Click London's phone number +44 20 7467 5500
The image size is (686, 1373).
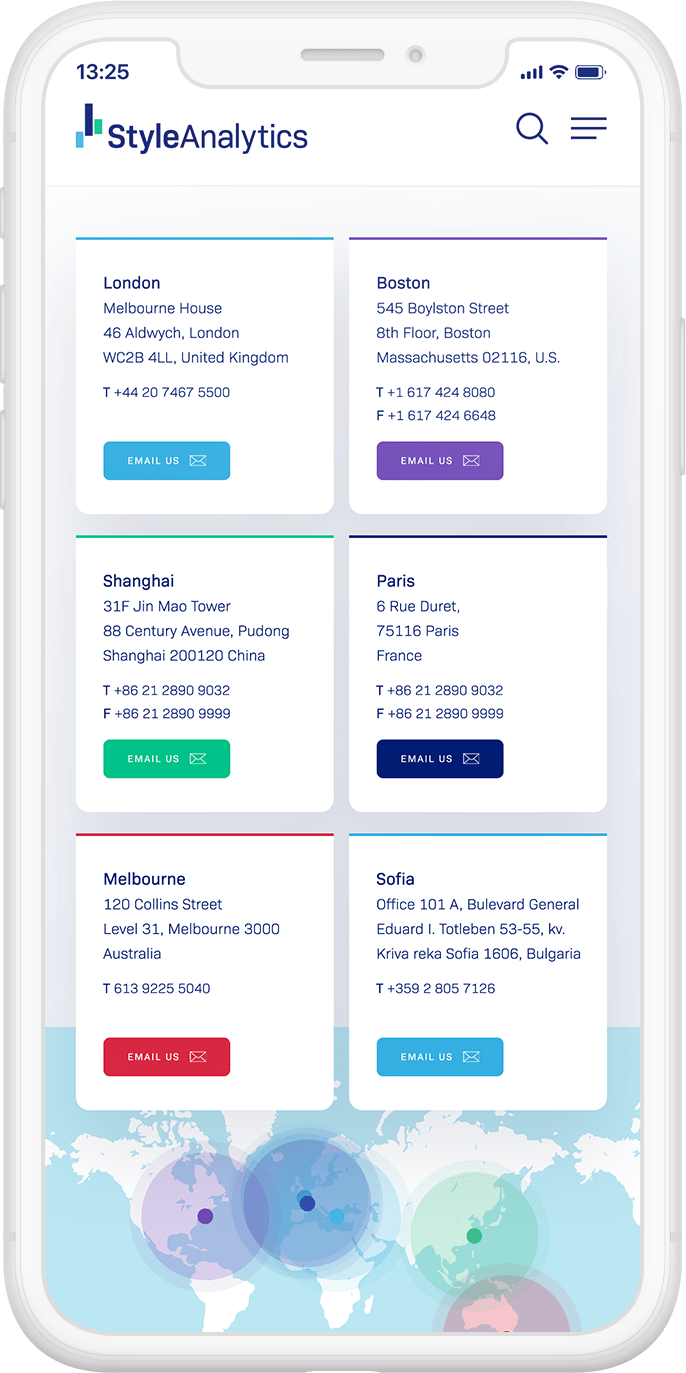166,392
